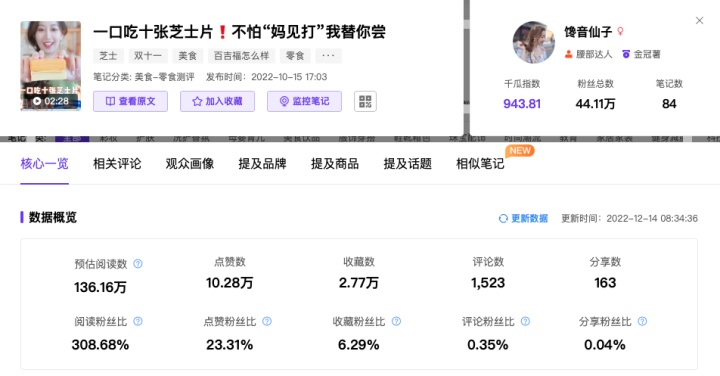Expand more tags with the ellipsis
720x376 pixels.
[328, 56]
